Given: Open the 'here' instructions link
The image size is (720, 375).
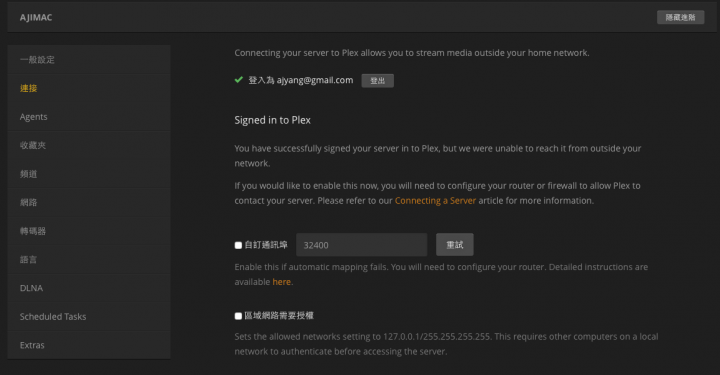Looking at the screenshot, I should [281, 282].
